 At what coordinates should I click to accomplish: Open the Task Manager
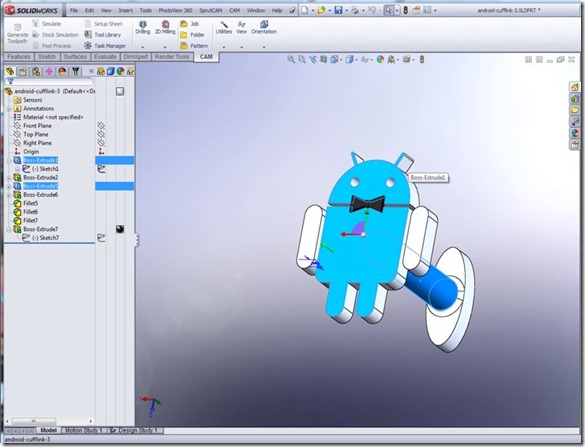point(105,46)
